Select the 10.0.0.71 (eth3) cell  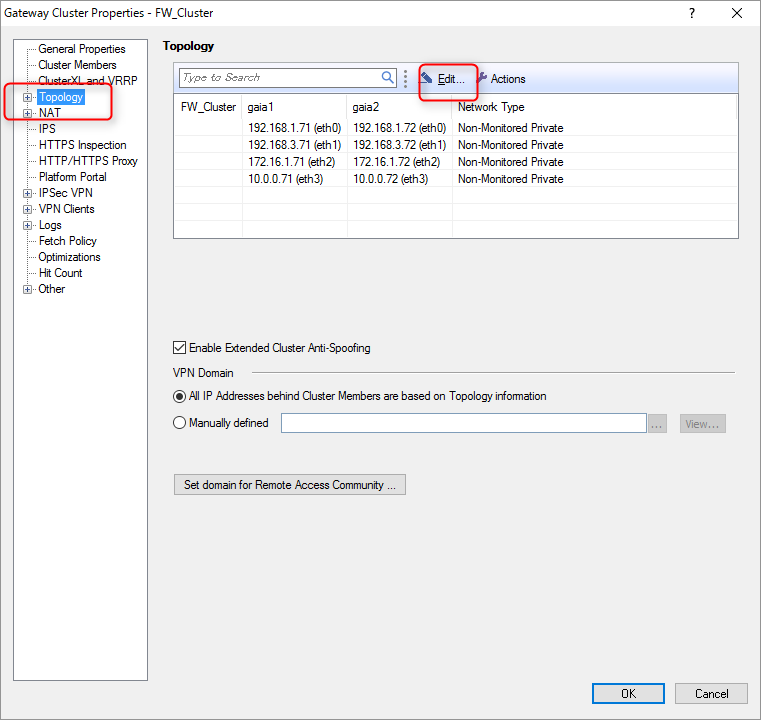point(295,179)
